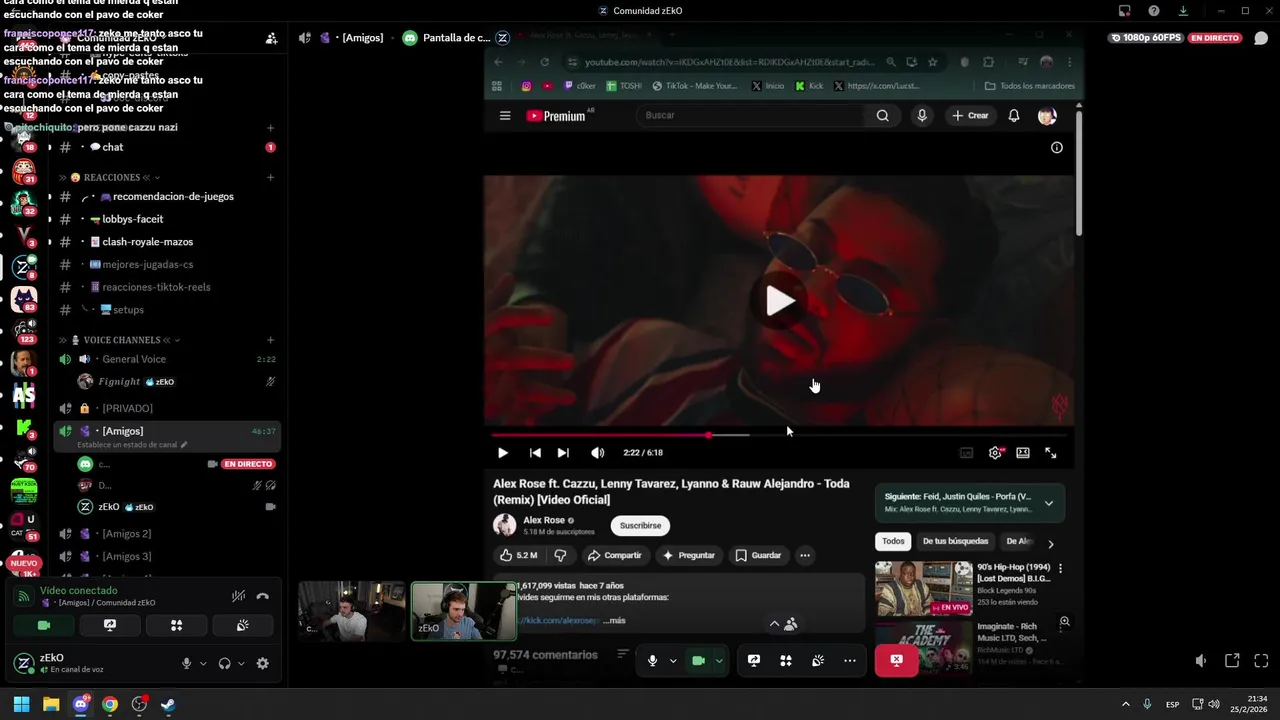
Task: Add a channel to the REACCIONES category
Action: 270,177
